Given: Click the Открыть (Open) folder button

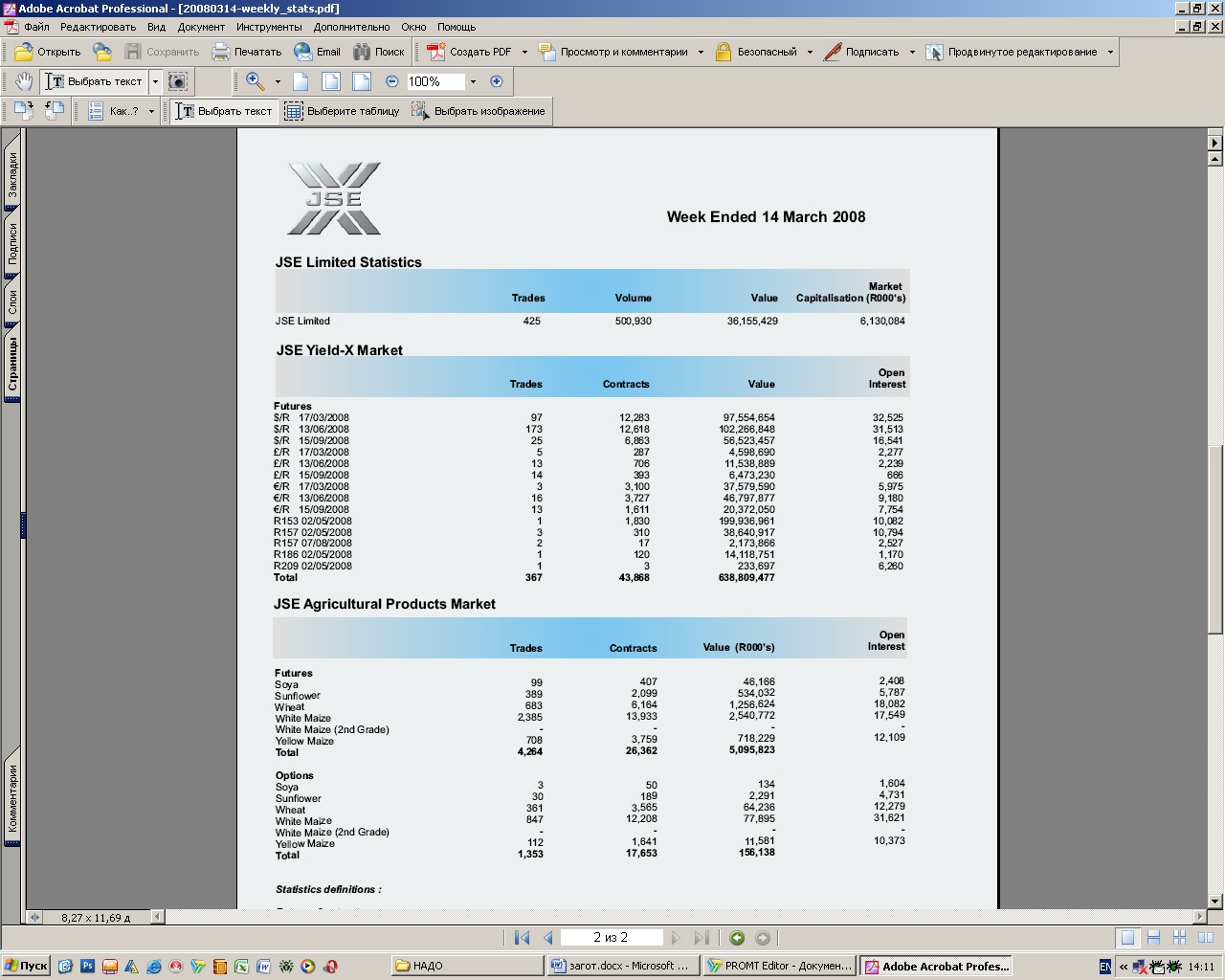Looking at the screenshot, I should pyautogui.click(x=48, y=52).
